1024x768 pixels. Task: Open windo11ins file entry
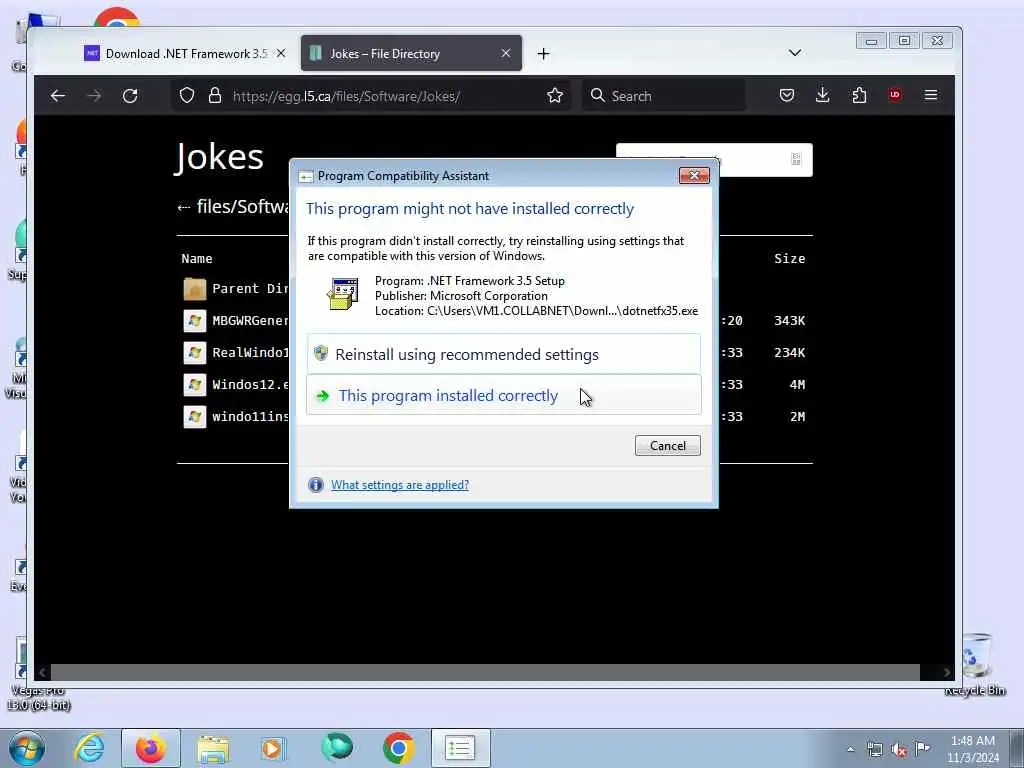coord(249,417)
